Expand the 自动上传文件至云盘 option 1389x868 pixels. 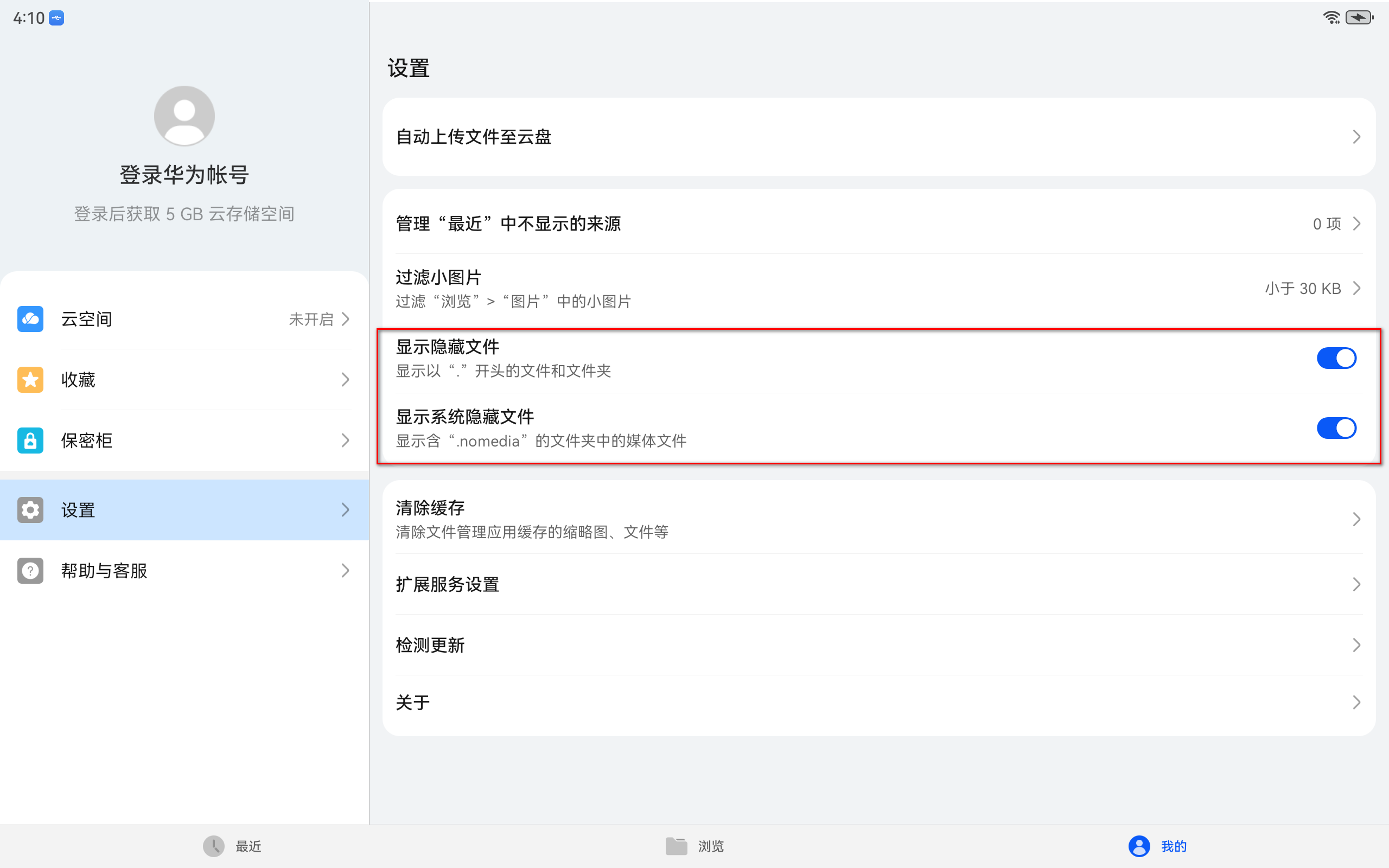878,137
